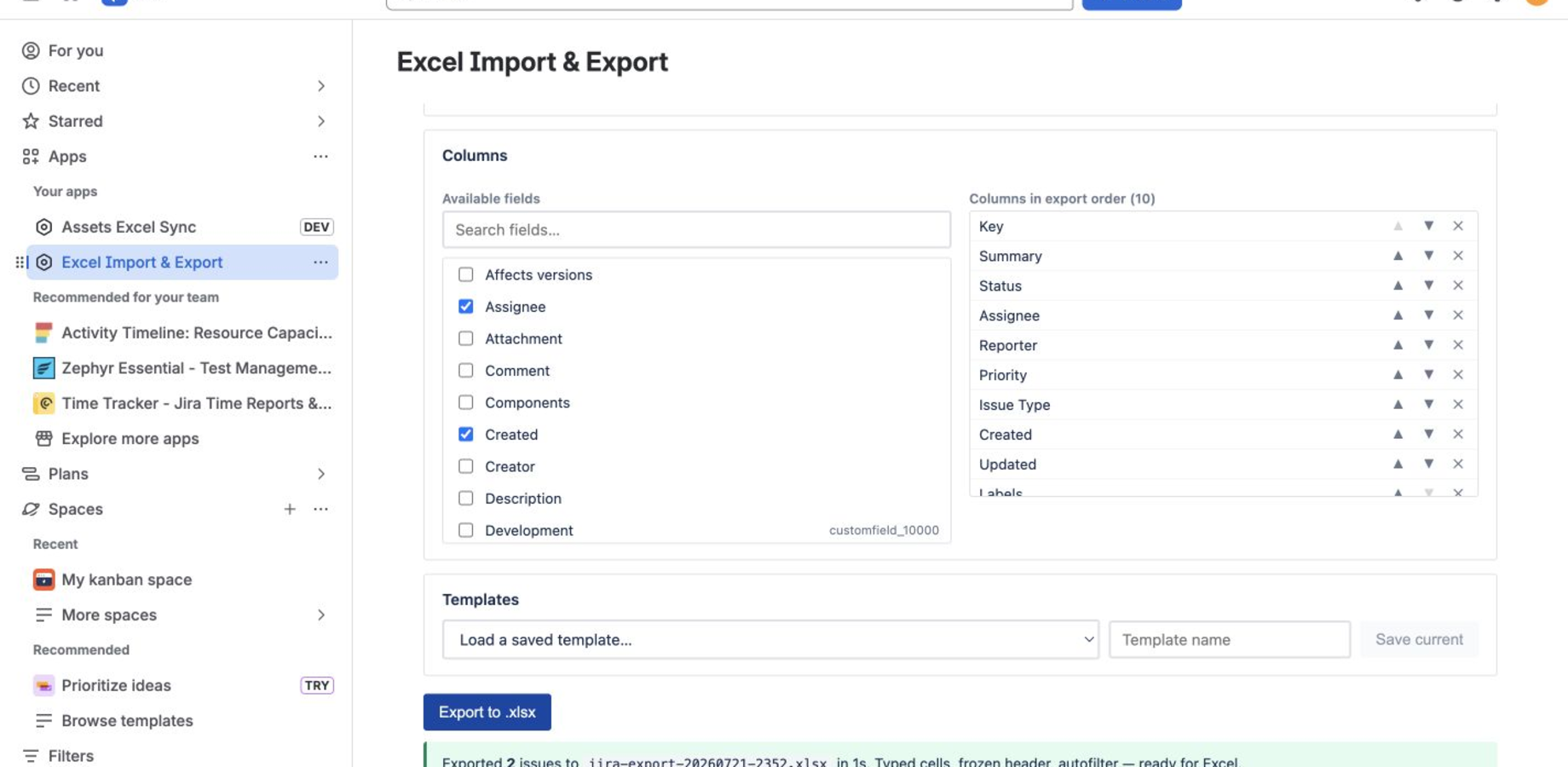The width and height of the screenshot is (1568, 767).
Task: Move Assignee column up
Action: 1398,315
